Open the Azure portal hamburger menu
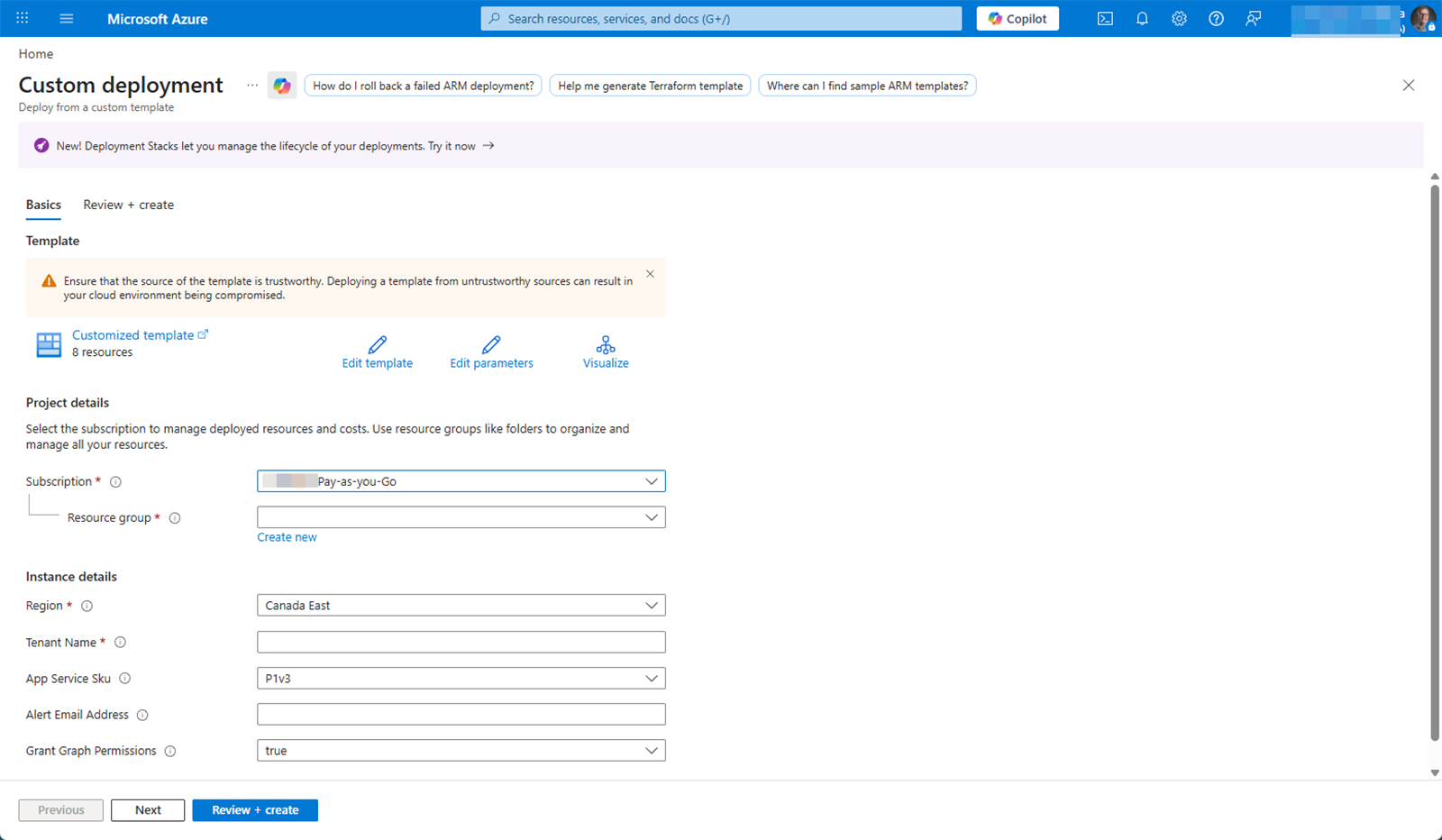 pos(67,18)
